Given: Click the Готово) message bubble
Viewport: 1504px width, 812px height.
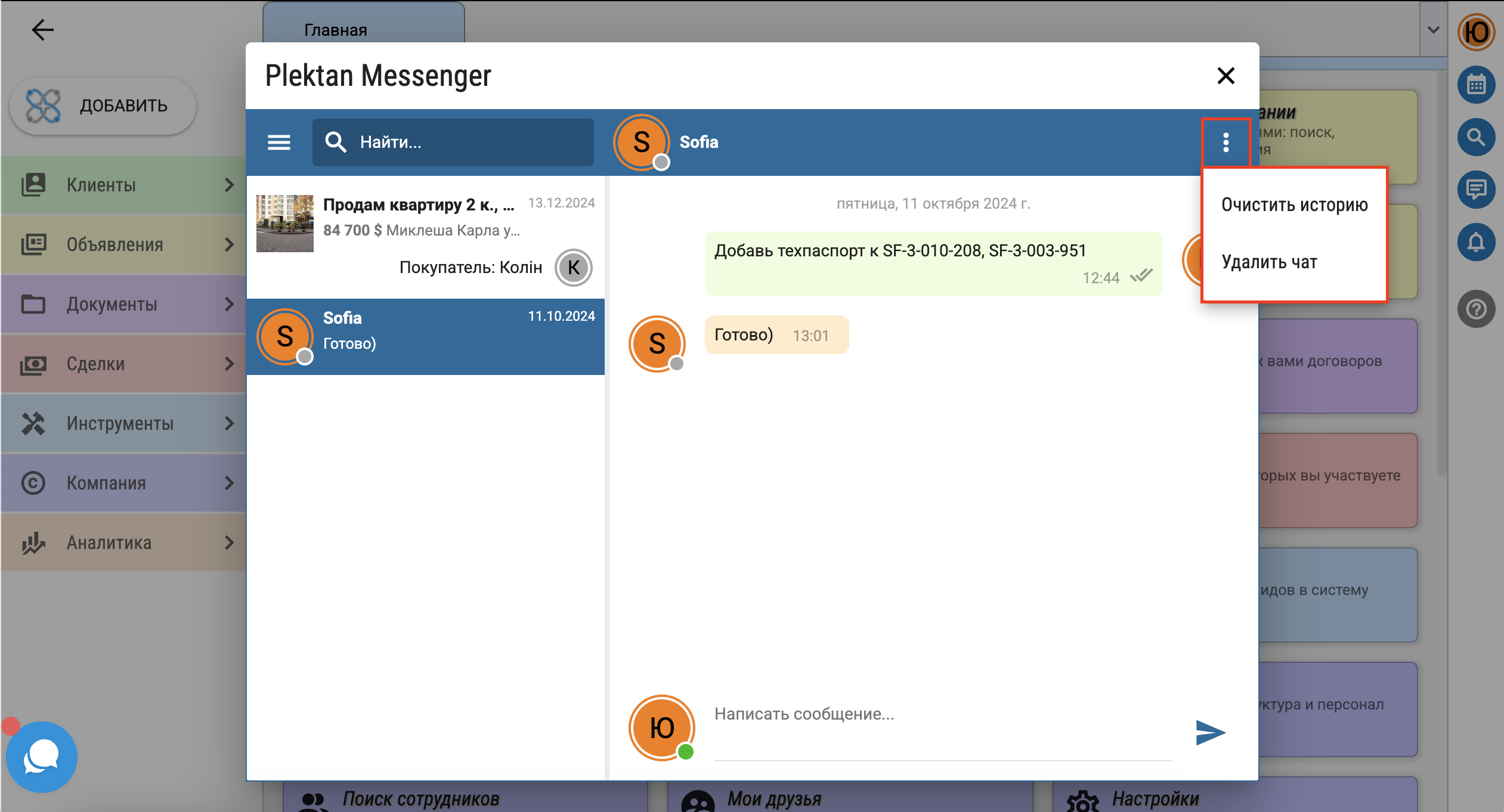Looking at the screenshot, I should tap(776, 335).
